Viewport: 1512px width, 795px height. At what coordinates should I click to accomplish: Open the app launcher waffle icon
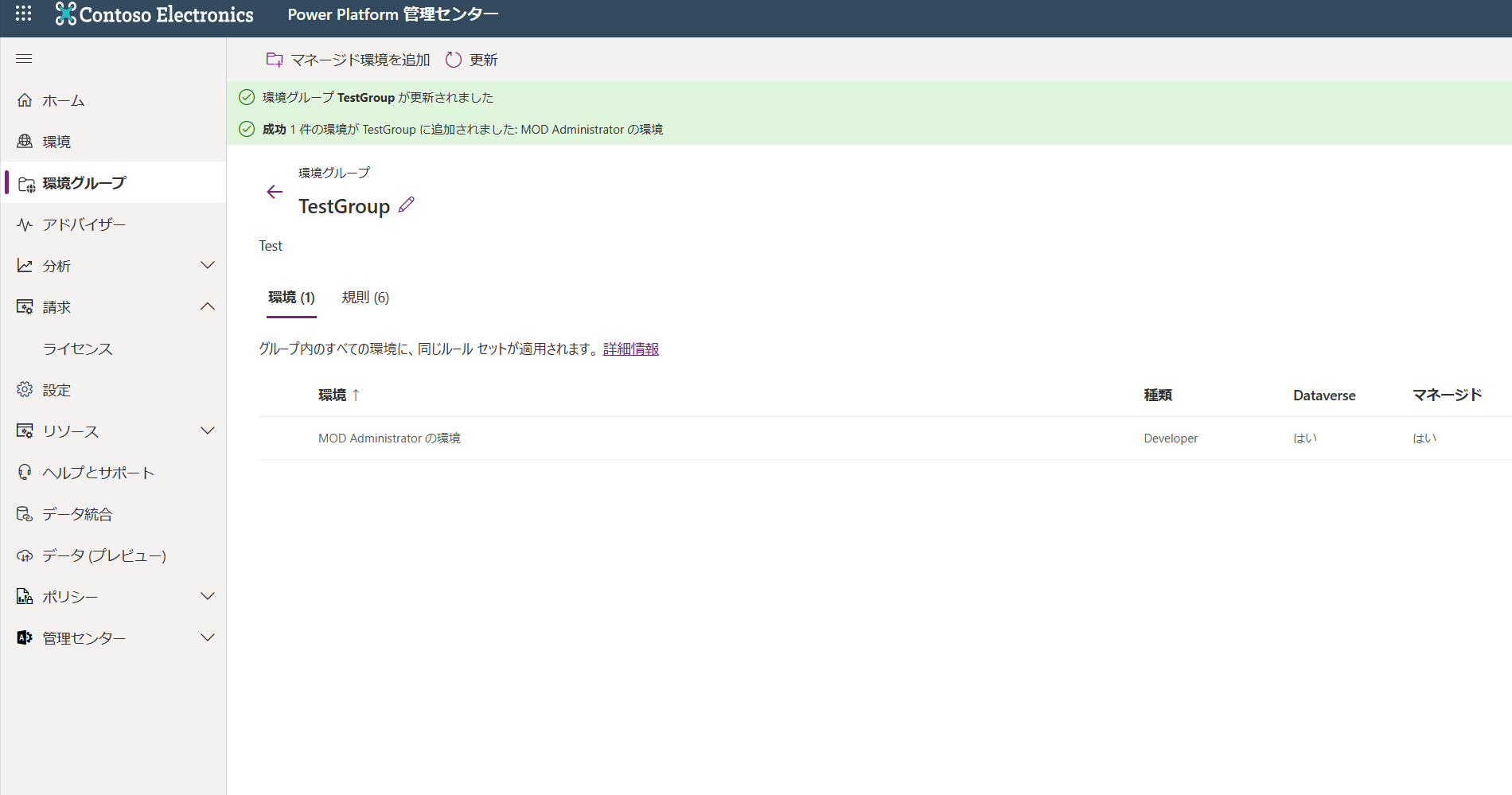point(24,14)
